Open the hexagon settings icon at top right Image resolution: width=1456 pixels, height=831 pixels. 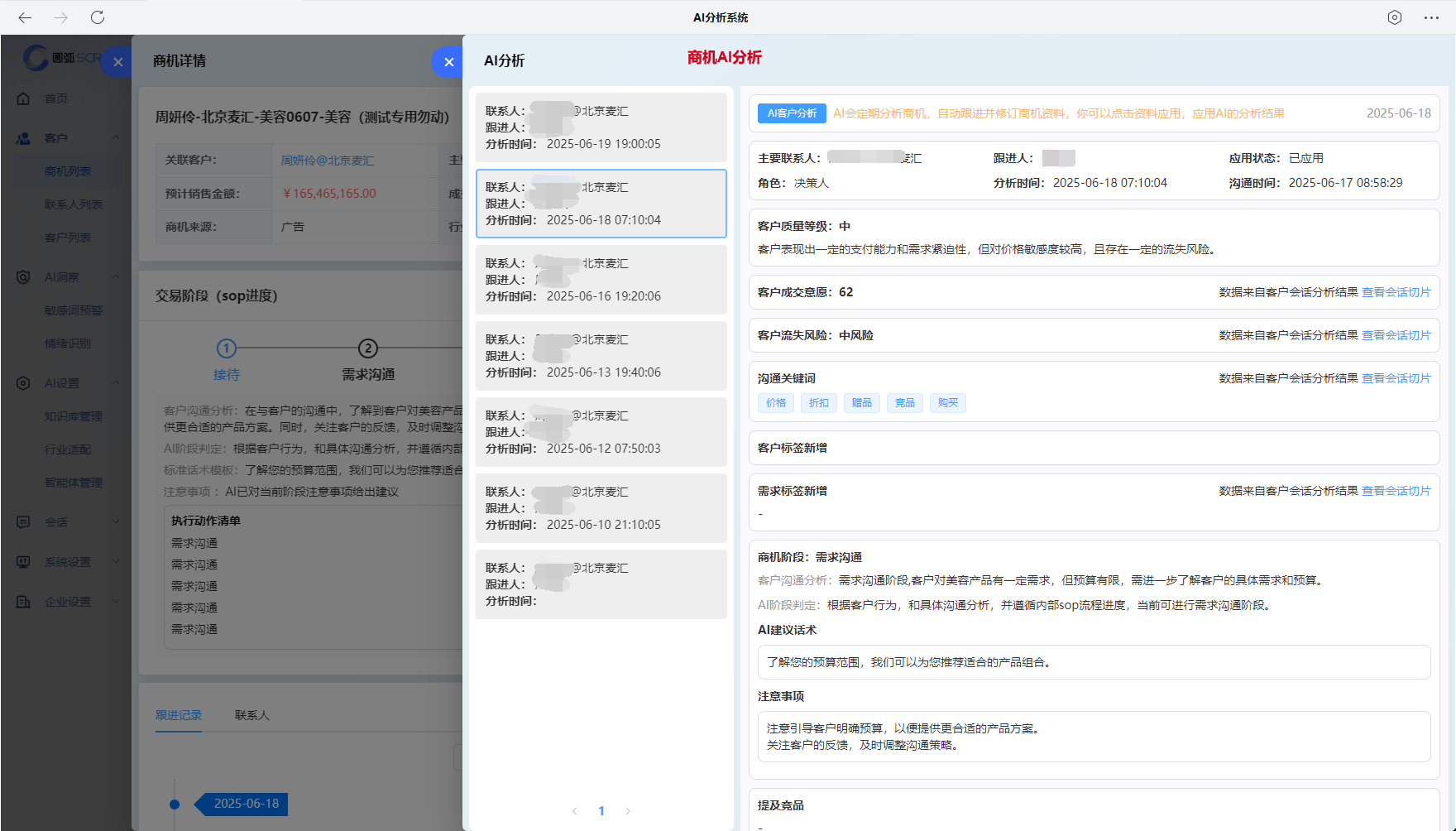tap(1395, 17)
